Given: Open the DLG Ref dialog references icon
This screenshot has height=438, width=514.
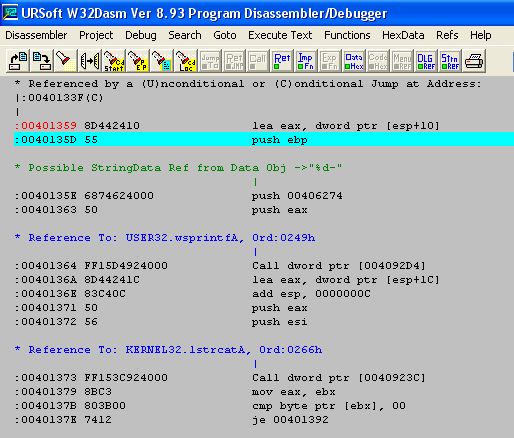Looking at the screenshot, I should click(x=426, y=61).
